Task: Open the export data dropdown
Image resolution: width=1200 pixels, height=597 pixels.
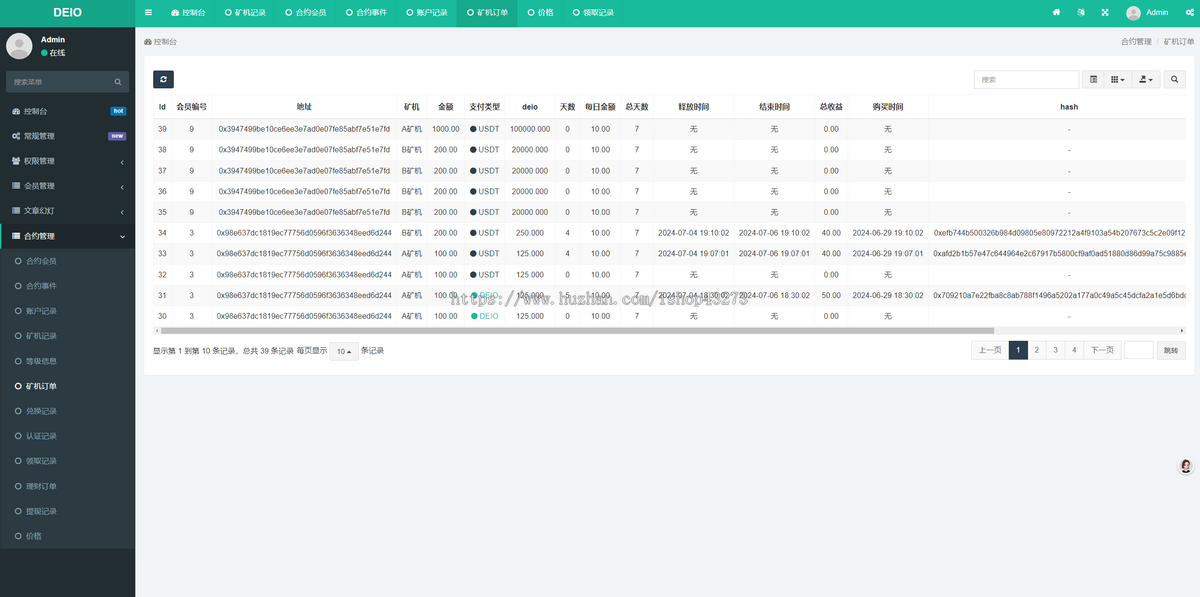Action: click(1147, 79)
